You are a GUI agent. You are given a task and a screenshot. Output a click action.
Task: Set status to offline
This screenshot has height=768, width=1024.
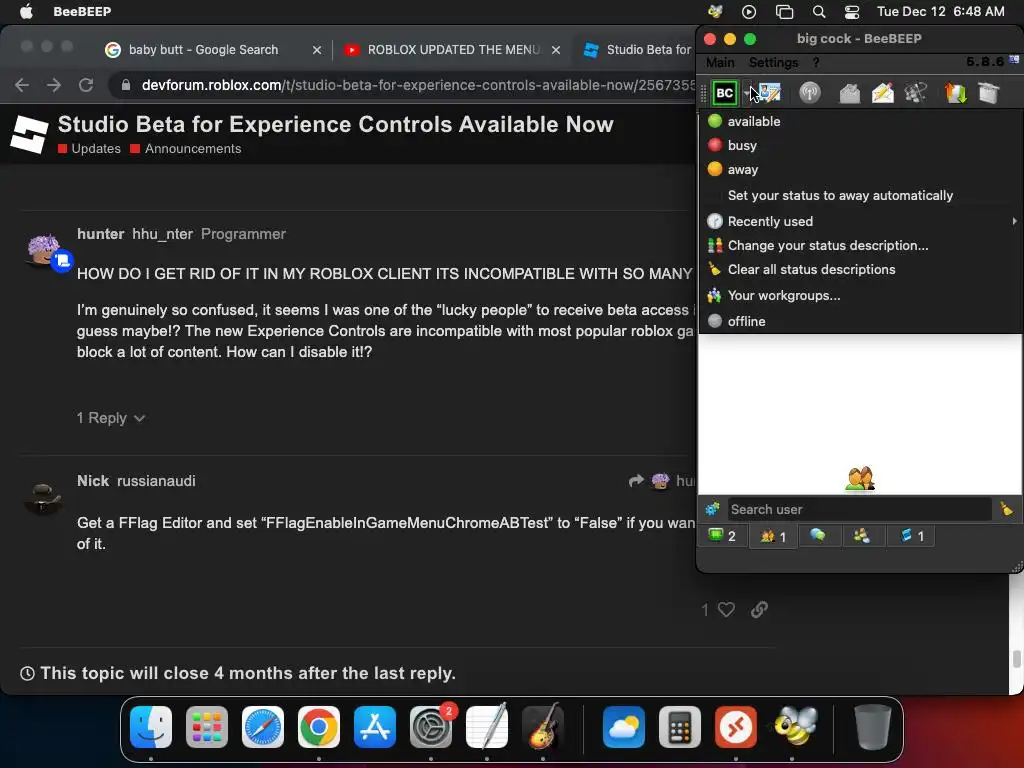click(860, 321)
